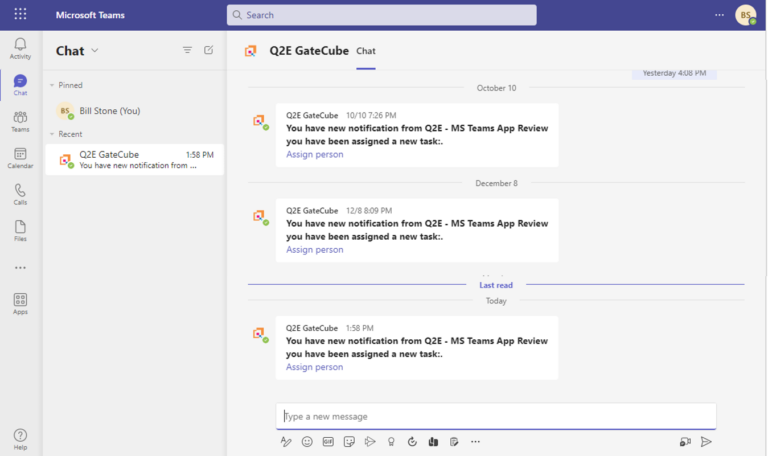
Task: Click Q2E GateCube avatar on 10/10 message
Action: click(260, 121)
